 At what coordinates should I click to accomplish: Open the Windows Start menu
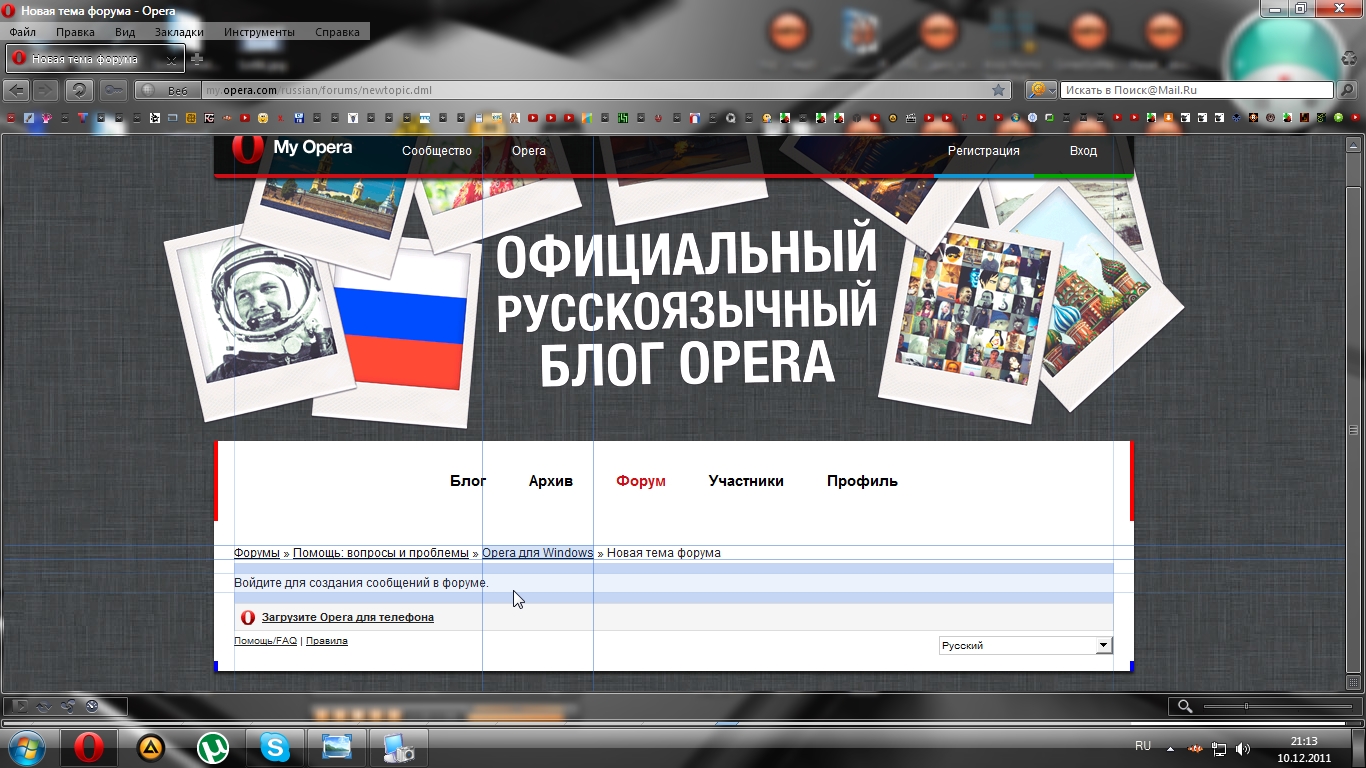click(x=27, y=747)
